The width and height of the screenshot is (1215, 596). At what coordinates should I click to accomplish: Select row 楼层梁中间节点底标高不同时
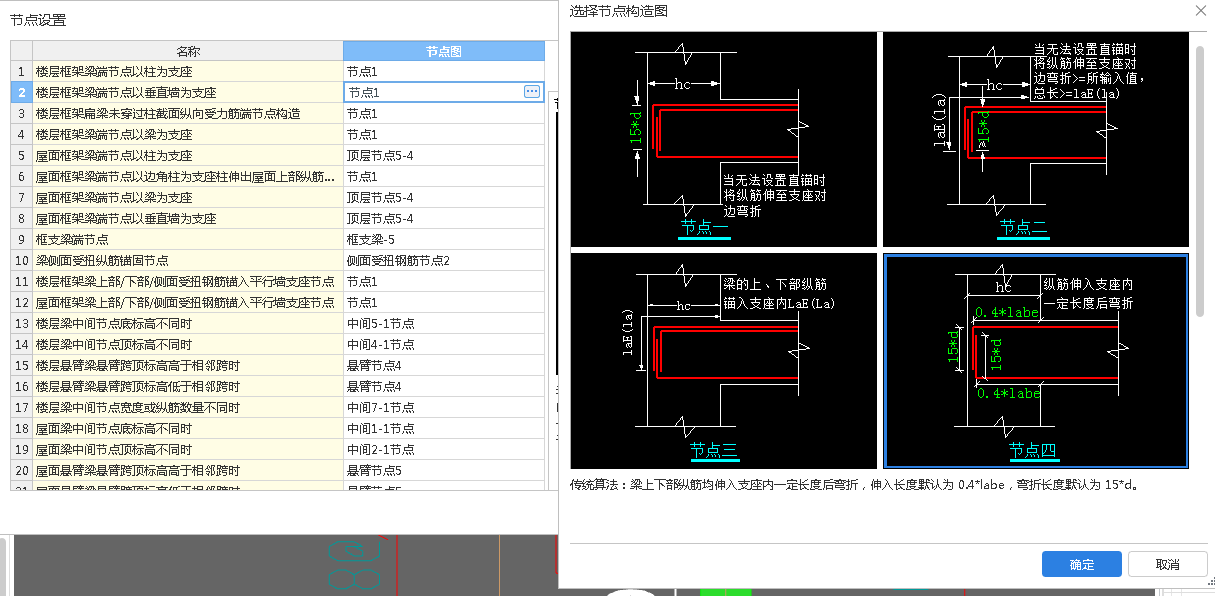[188, 324]
